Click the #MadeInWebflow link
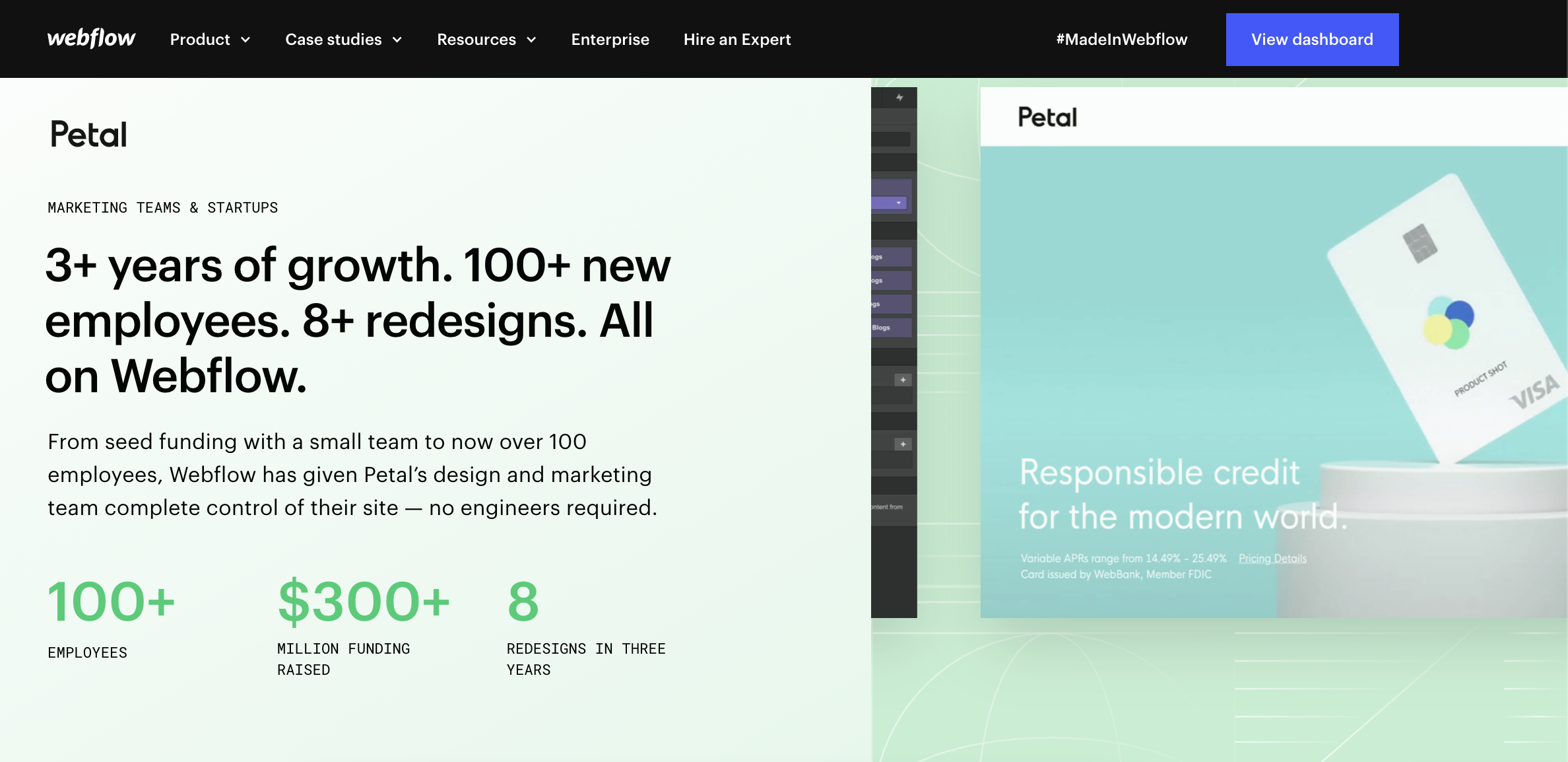The image size is (1568, 762). 1121,40
